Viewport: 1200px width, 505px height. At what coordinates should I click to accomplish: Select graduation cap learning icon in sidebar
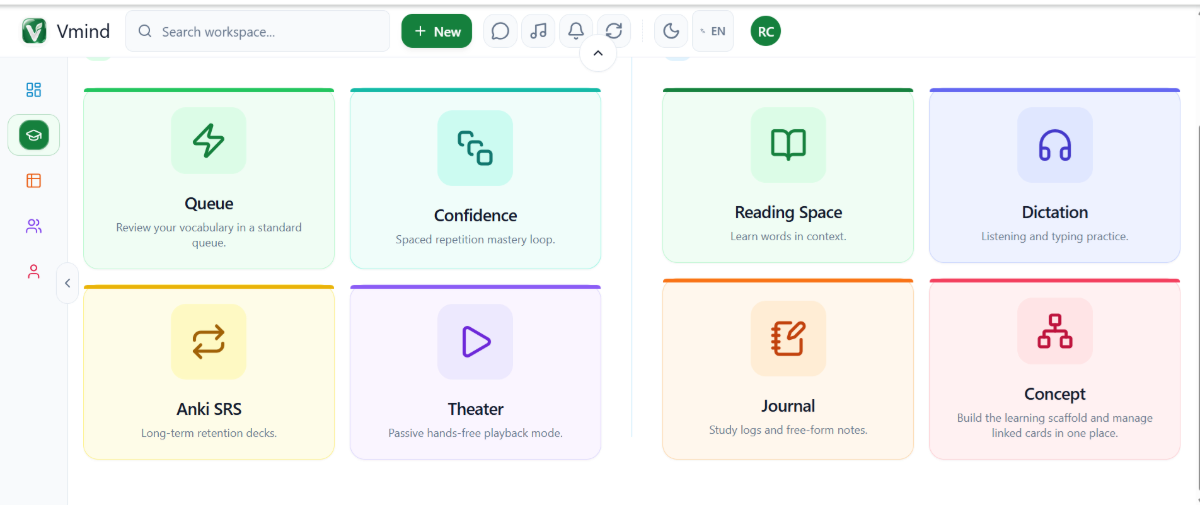(x=34, y=135)
